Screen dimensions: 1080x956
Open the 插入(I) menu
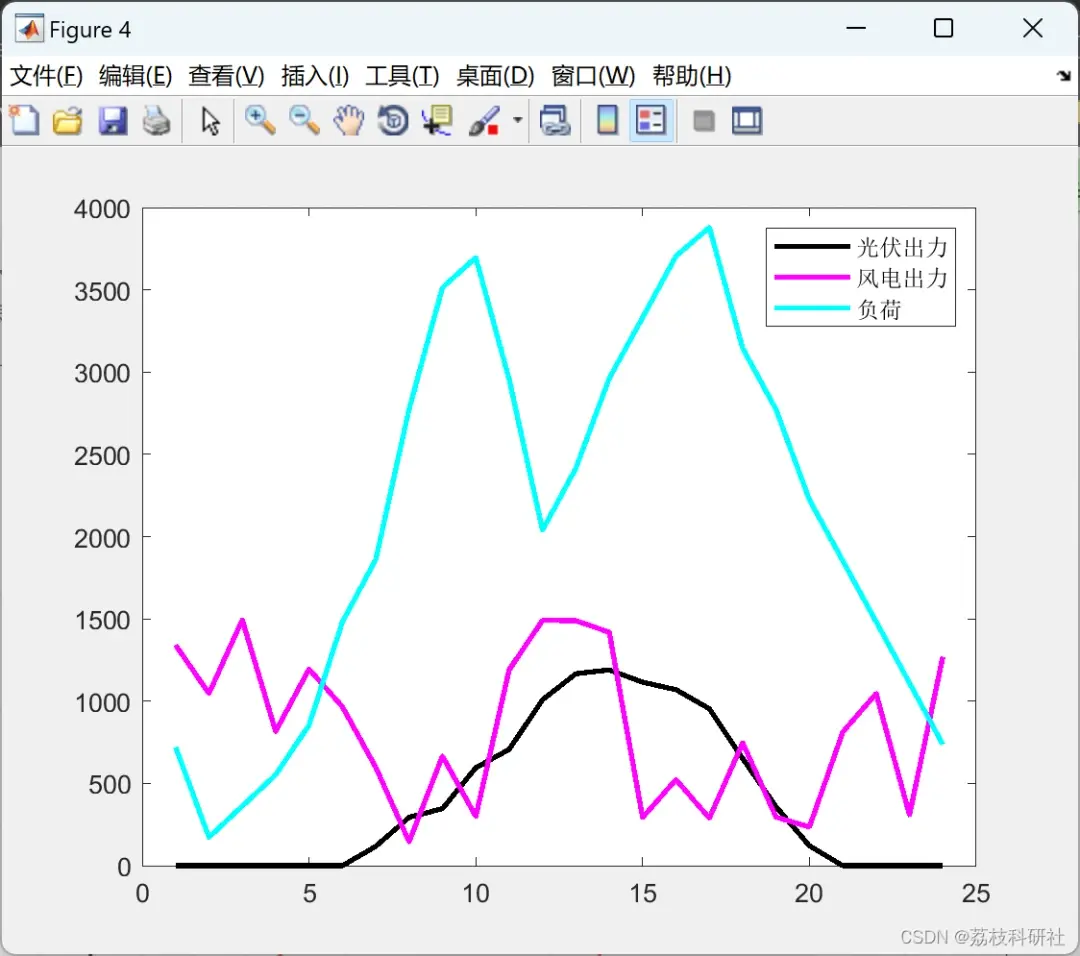point(315,76)
